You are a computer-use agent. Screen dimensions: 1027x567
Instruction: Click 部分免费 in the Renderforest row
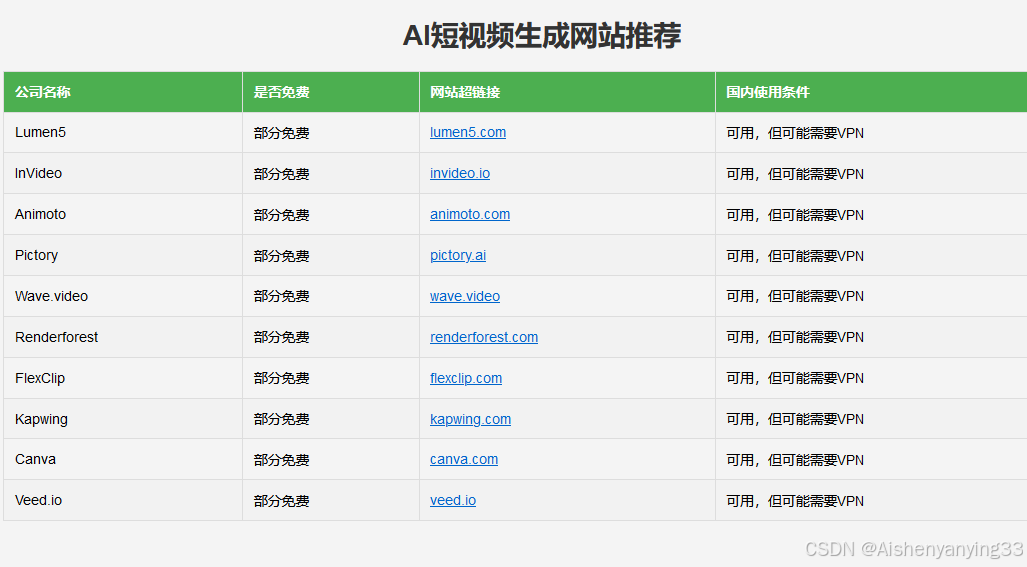(282, 337)
